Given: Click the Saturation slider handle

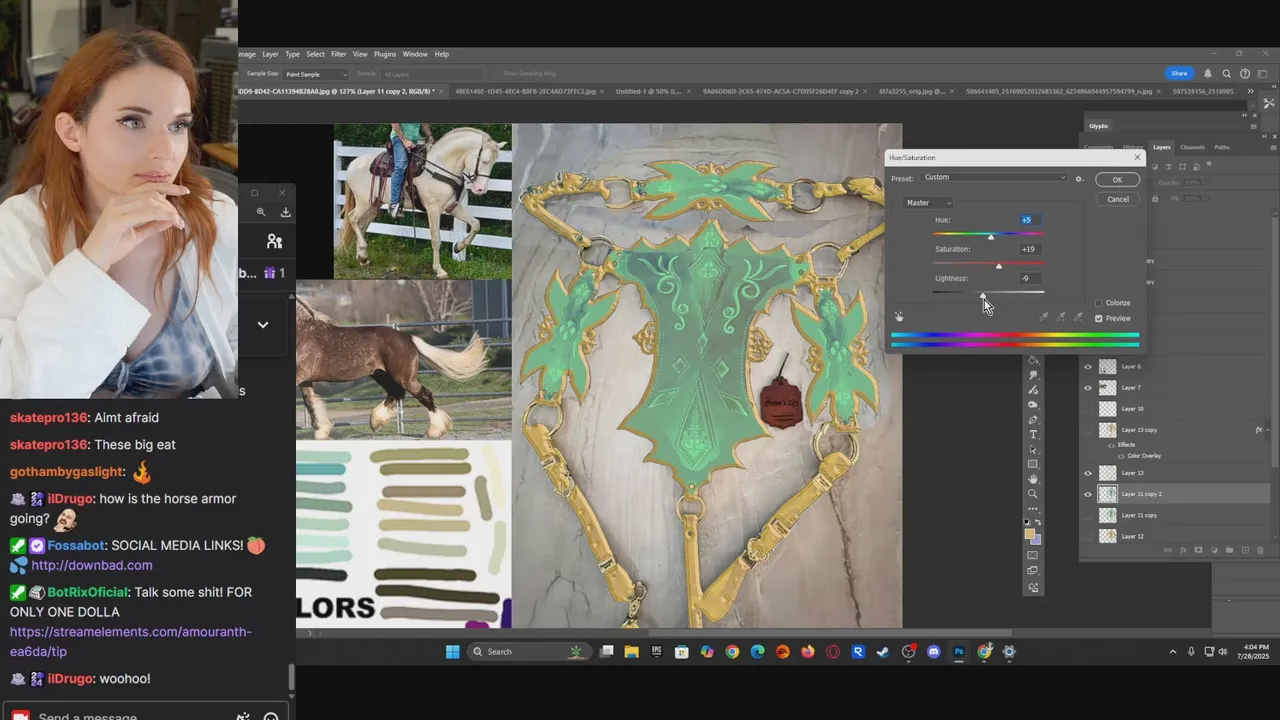Looking at the screenshot, I should [x=998, y=265].
